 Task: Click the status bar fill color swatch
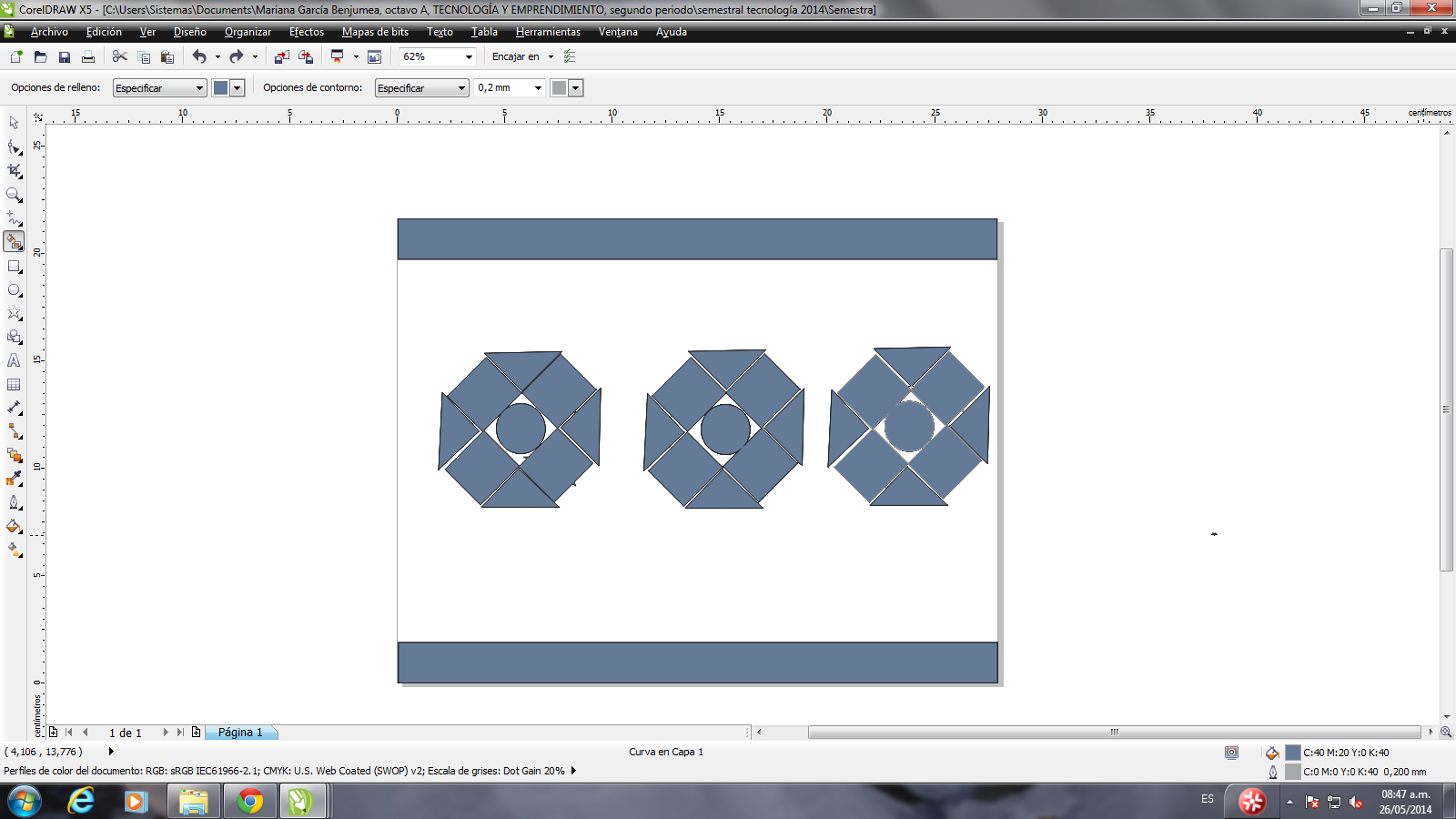pos(1292,753)
